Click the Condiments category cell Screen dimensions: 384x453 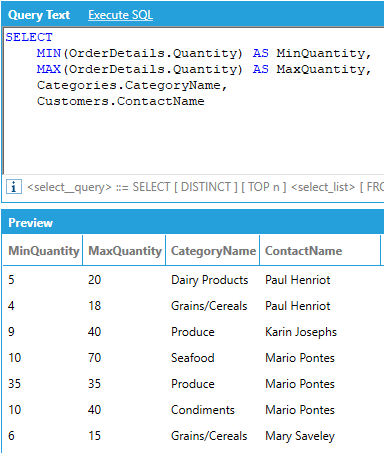tap(203, 410)
